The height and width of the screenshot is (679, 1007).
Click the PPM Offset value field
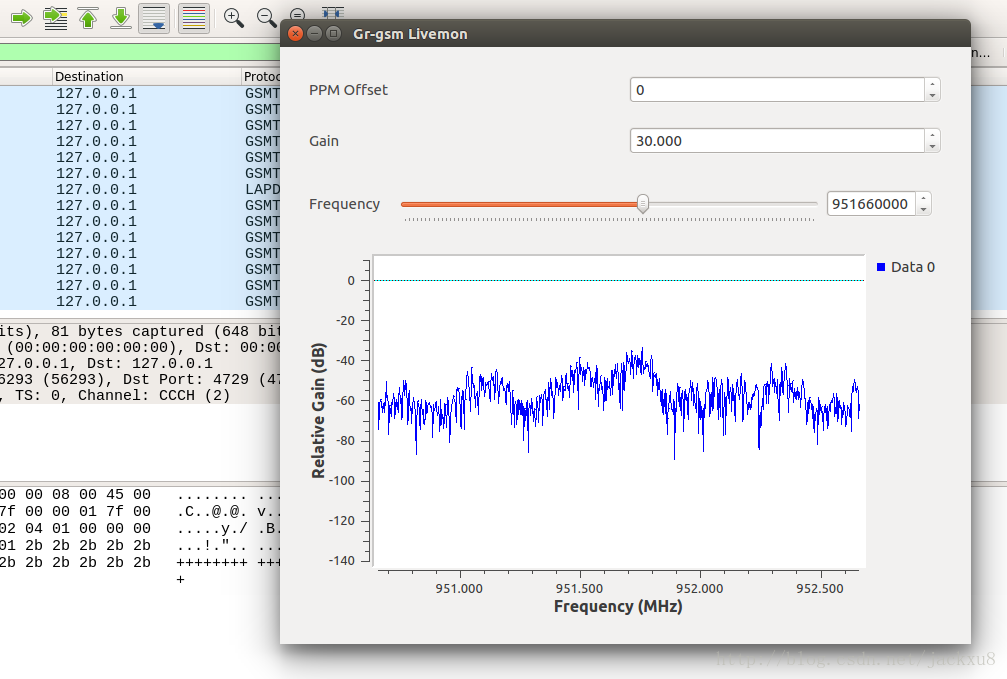coord(777,90)
